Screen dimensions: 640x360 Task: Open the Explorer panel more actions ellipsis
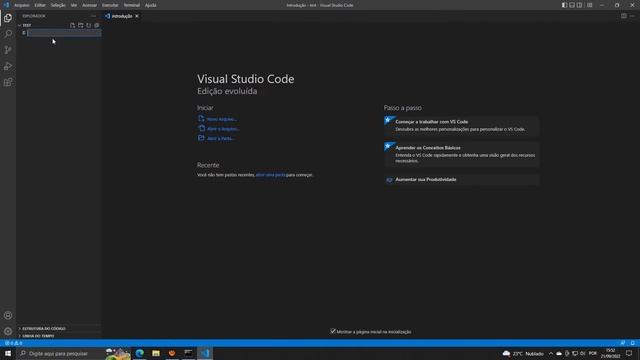point(94,16)
